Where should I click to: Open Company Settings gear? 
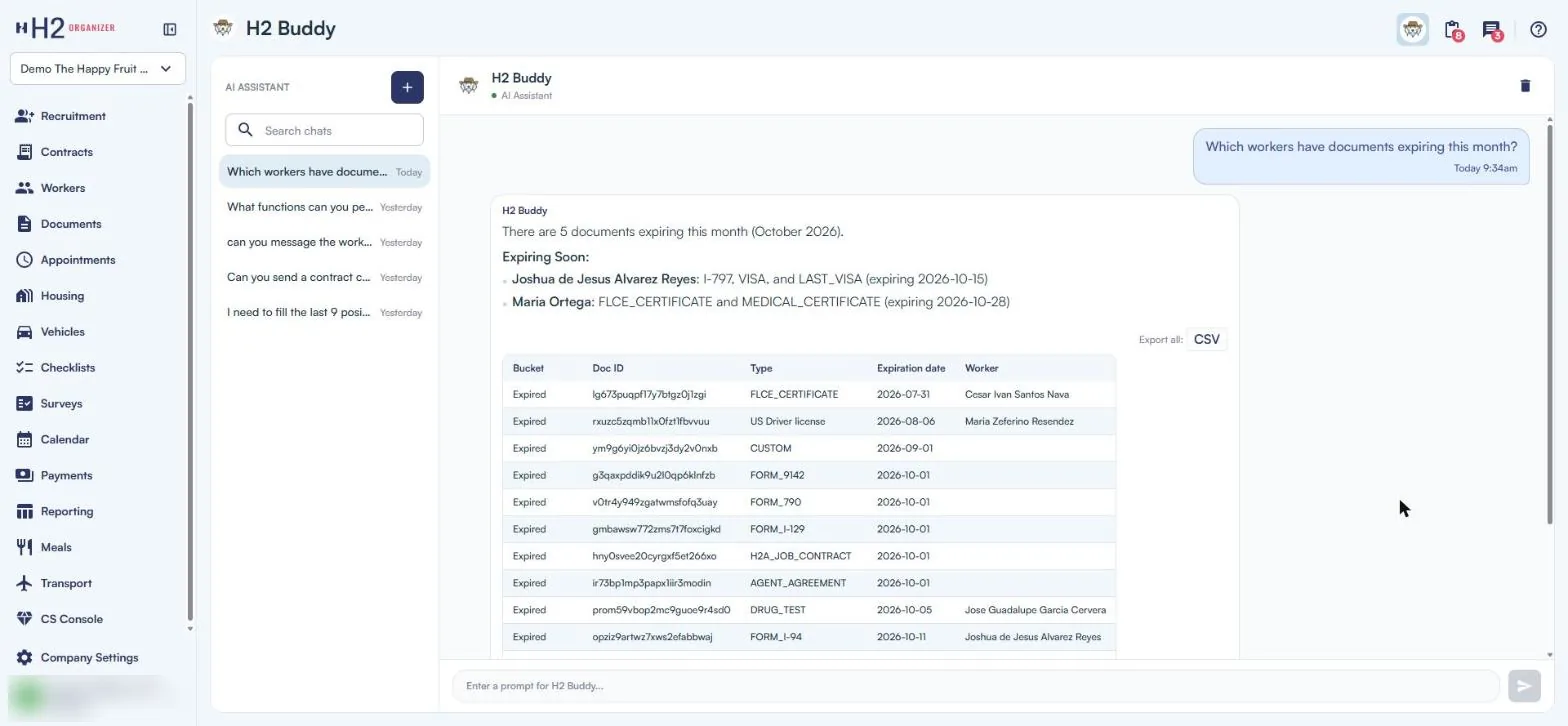click(x=25, y=658)
